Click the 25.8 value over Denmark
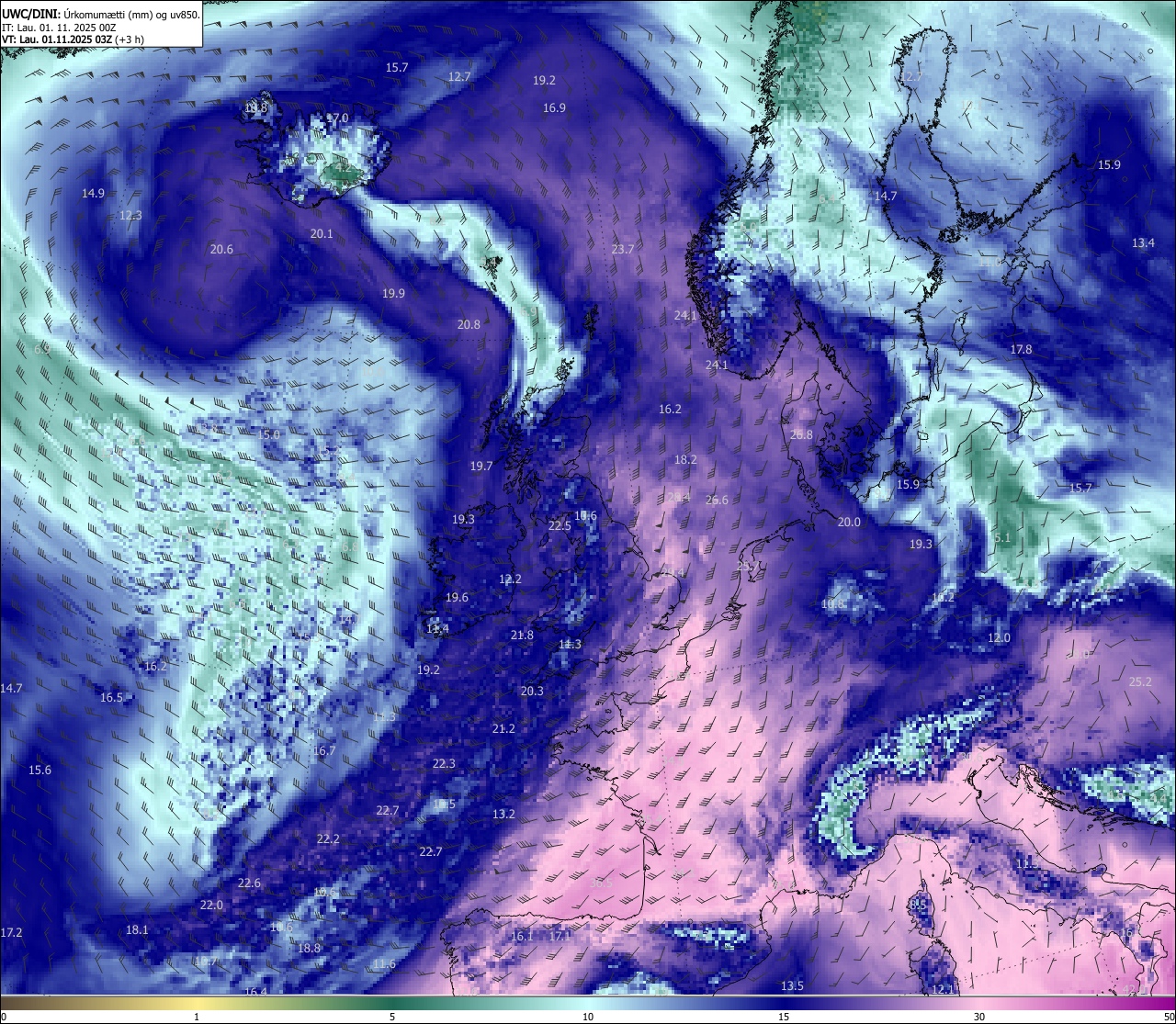Screen dimensions: 1176x1024 pyautogui.click(x=801, y=434)
